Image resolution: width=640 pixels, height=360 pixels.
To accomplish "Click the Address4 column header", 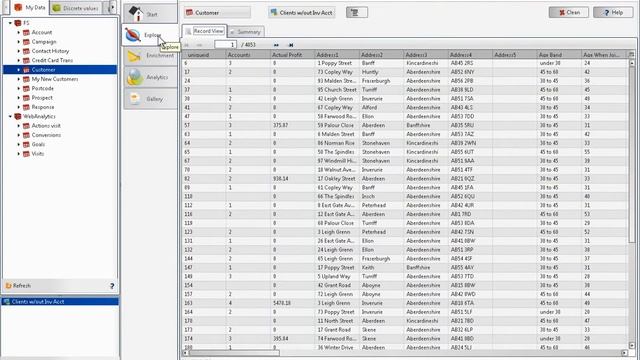I will (470, 55).
